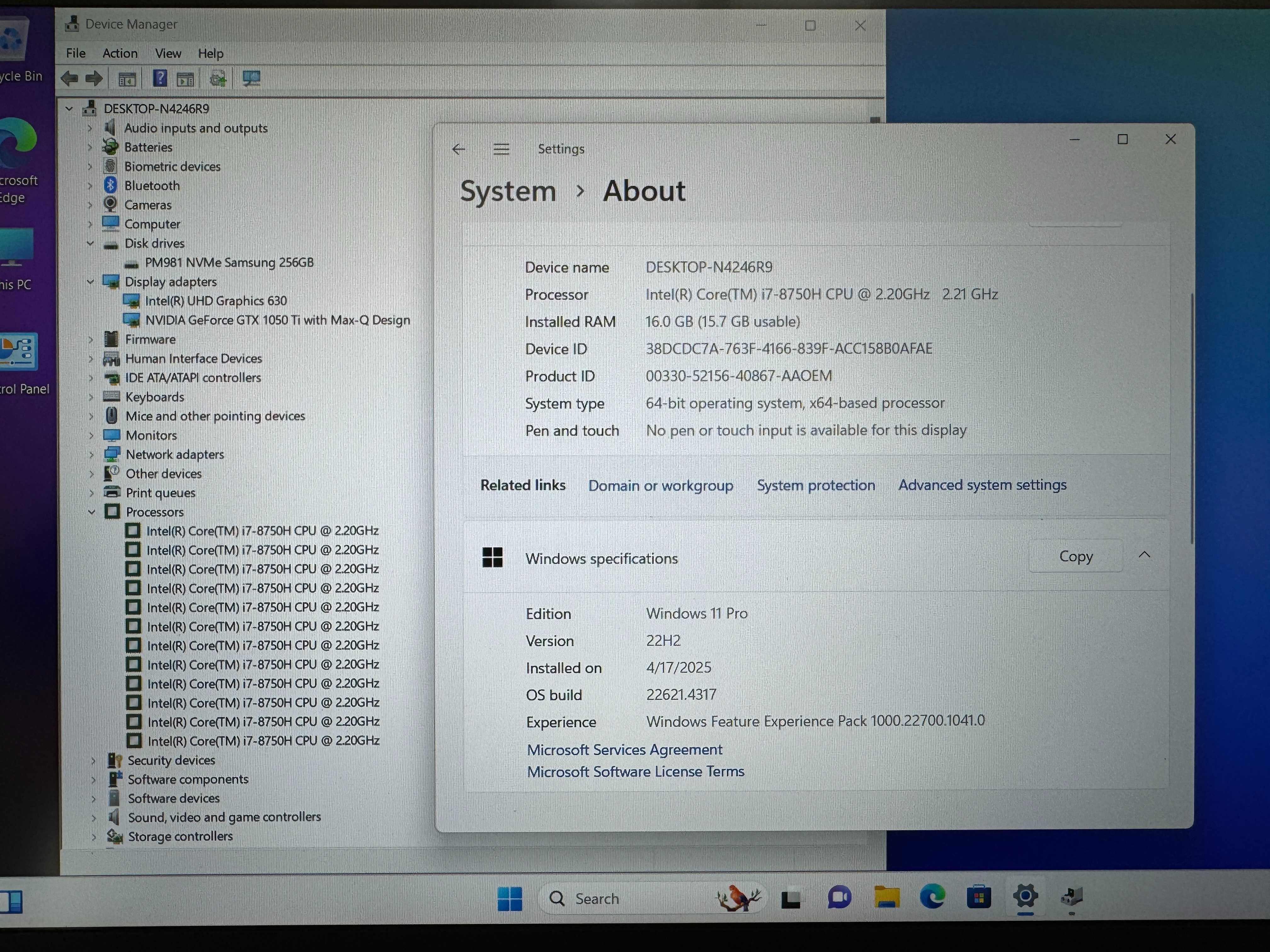1270x952 pixels.
Task: Select the Biometric devices icon
Action: click(x=110, y=167)
